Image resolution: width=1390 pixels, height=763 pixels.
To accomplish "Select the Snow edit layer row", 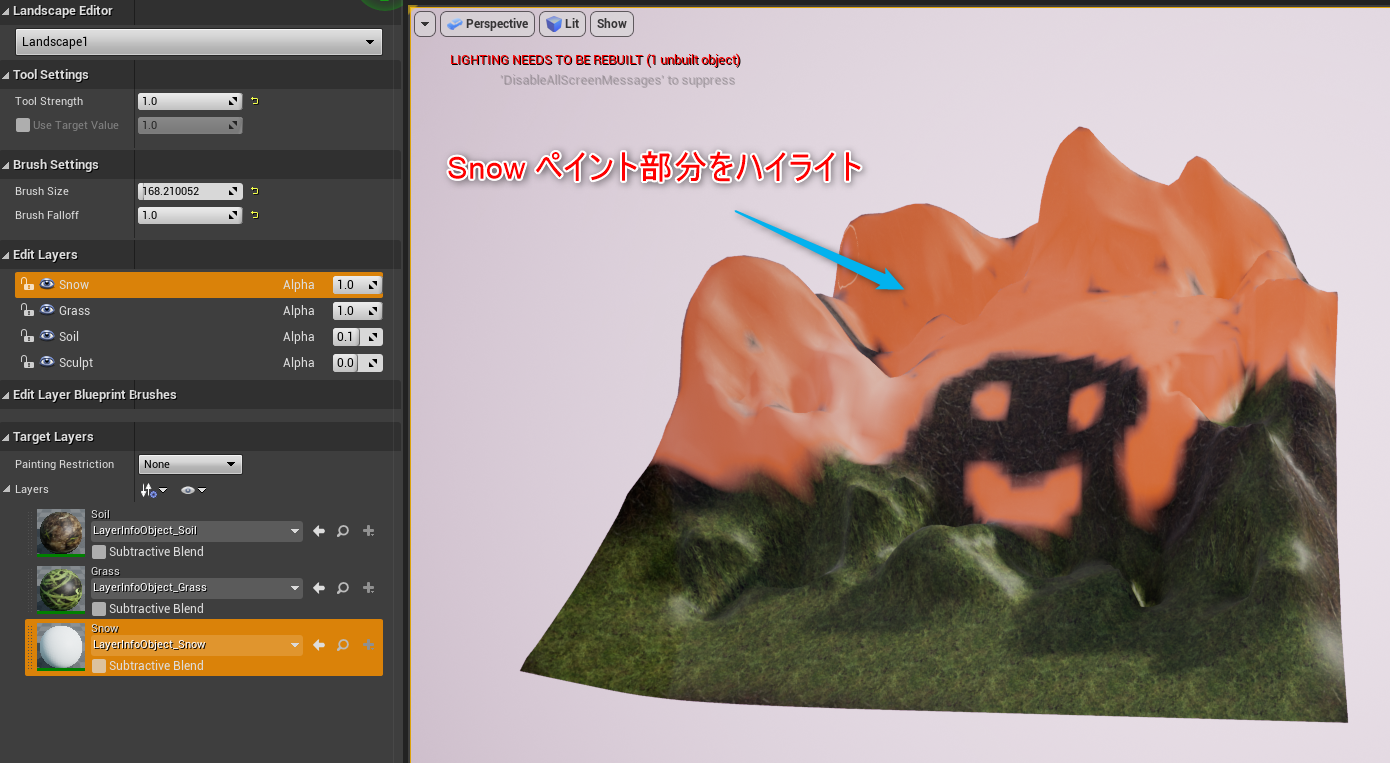I will coord(199,285).
